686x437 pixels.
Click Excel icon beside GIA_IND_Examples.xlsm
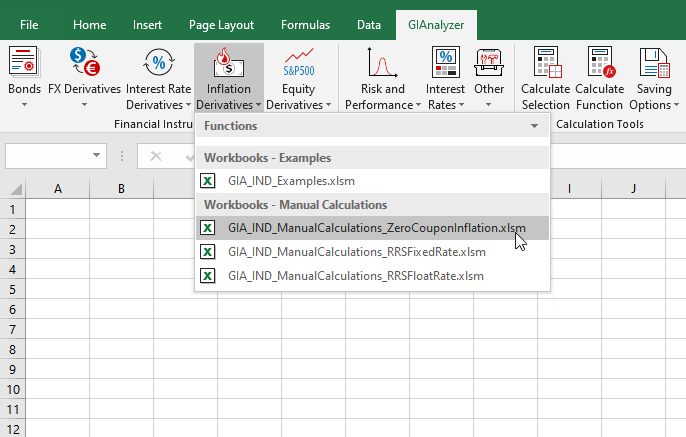coord(208,181)
